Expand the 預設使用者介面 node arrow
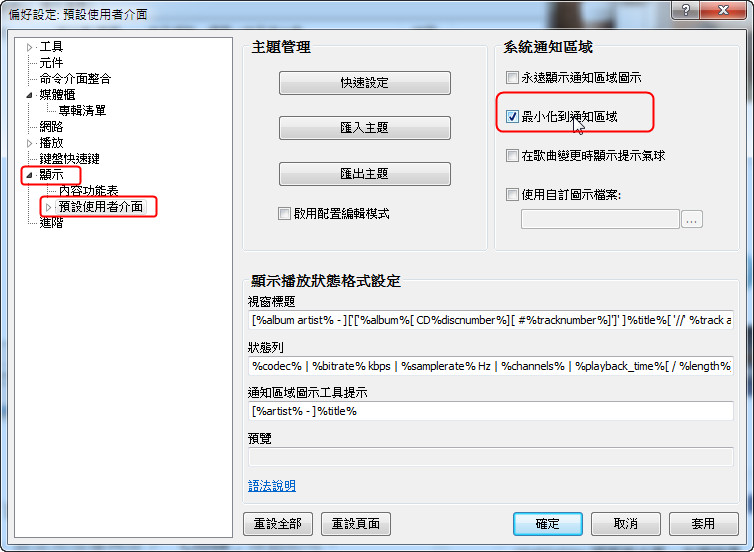Image resolution: width=754 pixels, height=552 pixels. pos(48,207)
